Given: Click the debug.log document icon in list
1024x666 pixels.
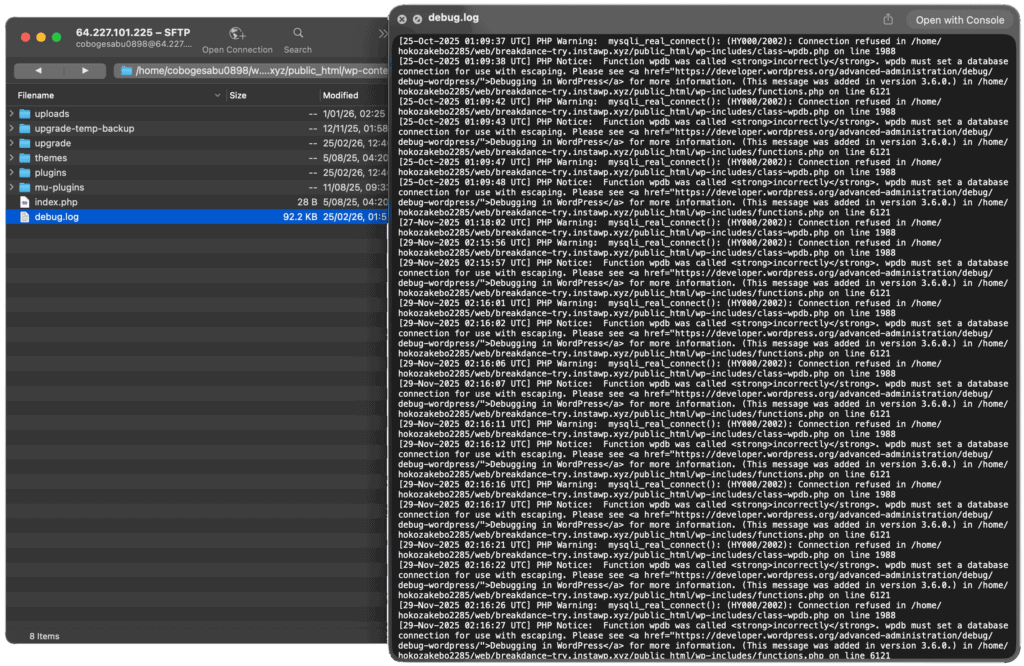Looking at the screenshot, I should (25, 217).
